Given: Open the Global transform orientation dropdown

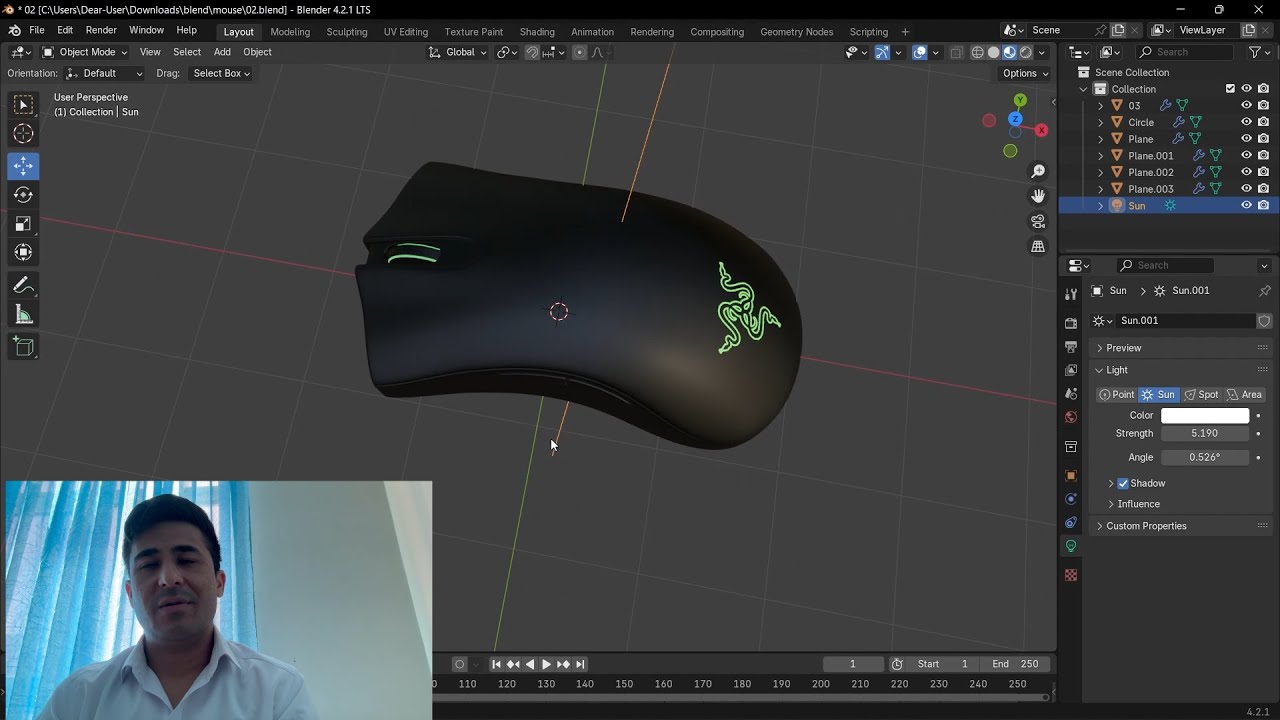Looking at the screenshot, I should point(458,52).
